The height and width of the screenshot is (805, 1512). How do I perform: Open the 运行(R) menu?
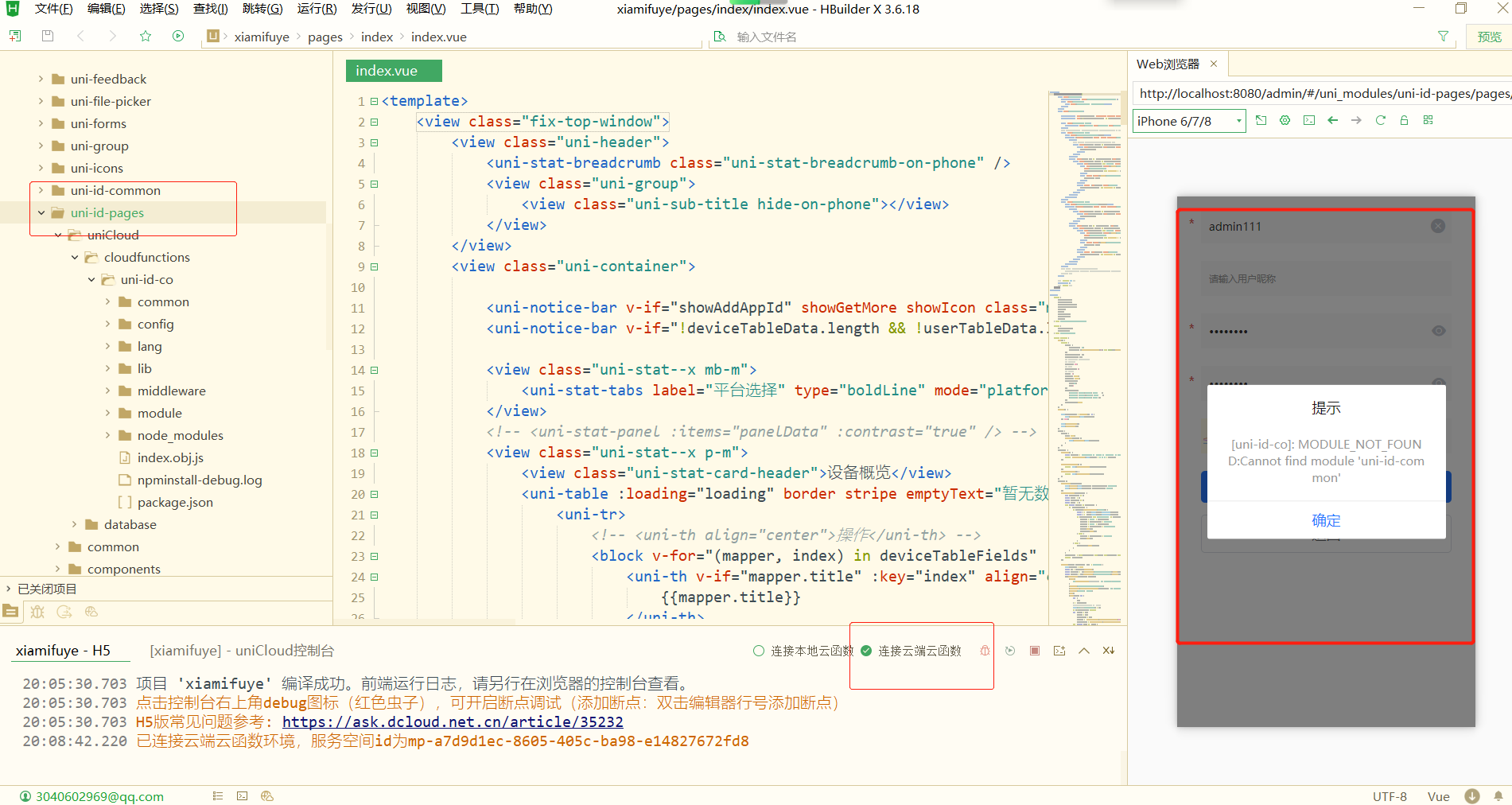pos(317,9)
